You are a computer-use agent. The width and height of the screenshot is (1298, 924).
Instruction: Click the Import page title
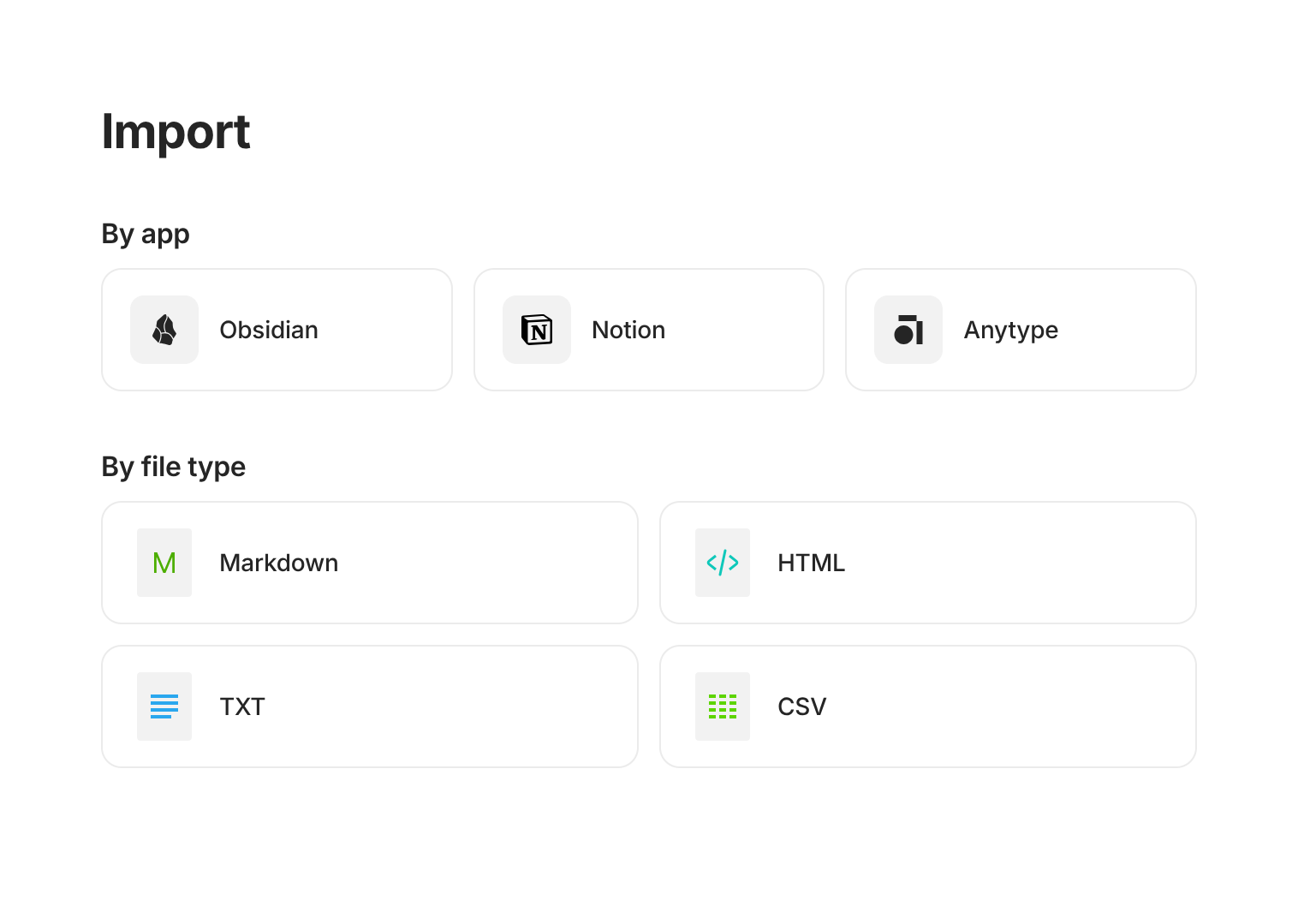tap(176, 132)
